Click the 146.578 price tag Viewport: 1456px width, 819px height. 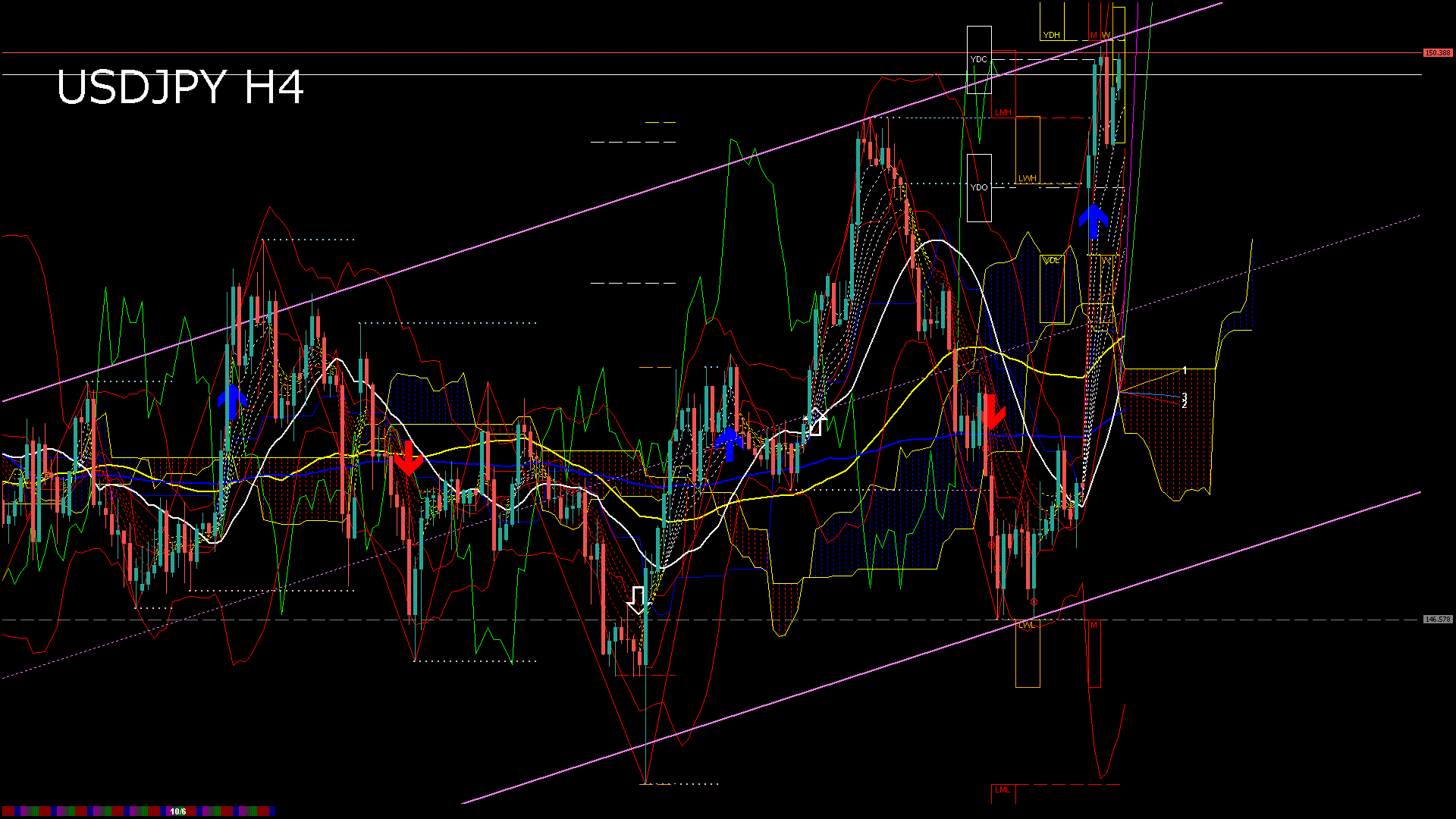(1437, 620)
